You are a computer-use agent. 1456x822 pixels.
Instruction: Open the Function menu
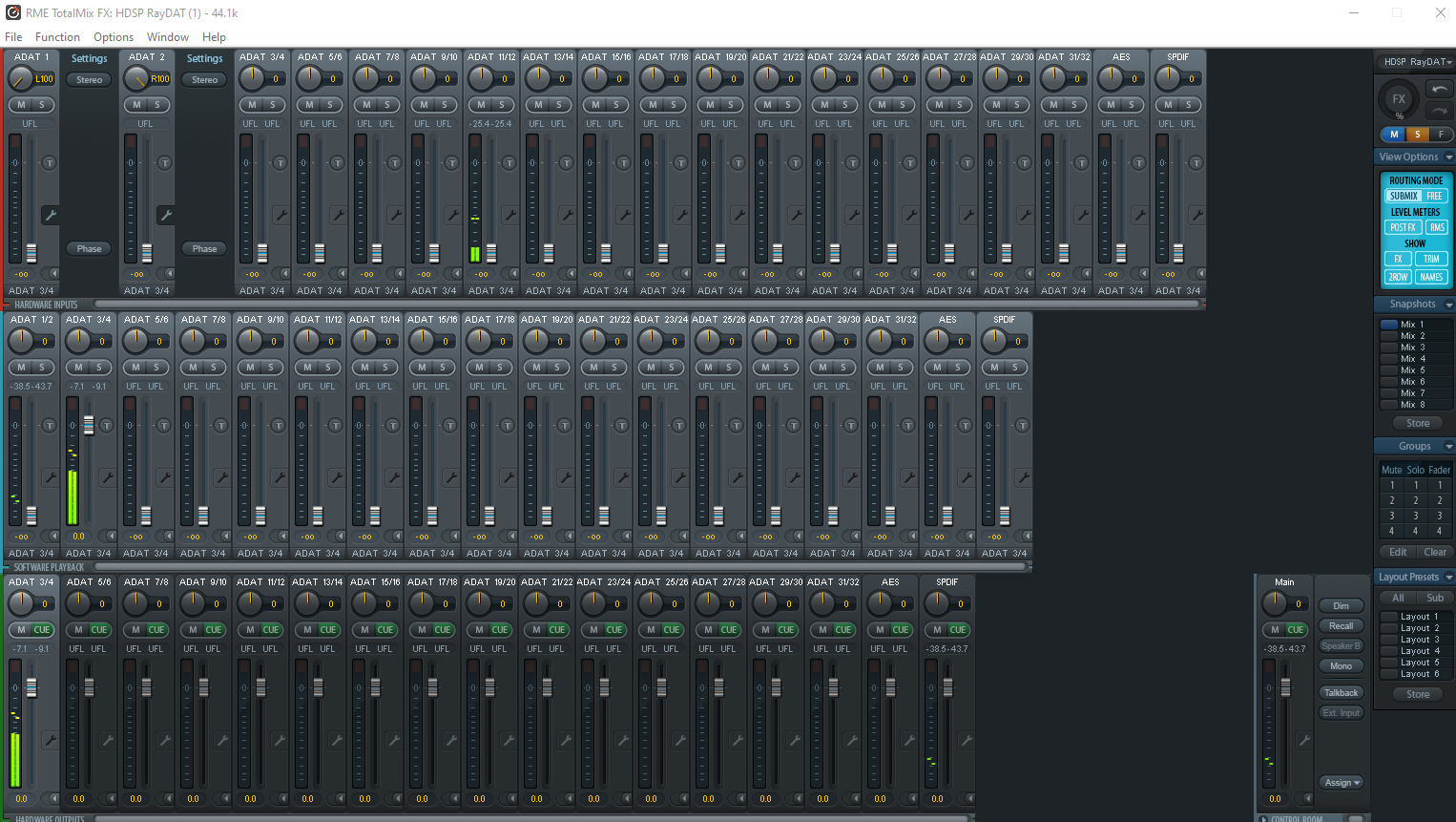point(57,37)
